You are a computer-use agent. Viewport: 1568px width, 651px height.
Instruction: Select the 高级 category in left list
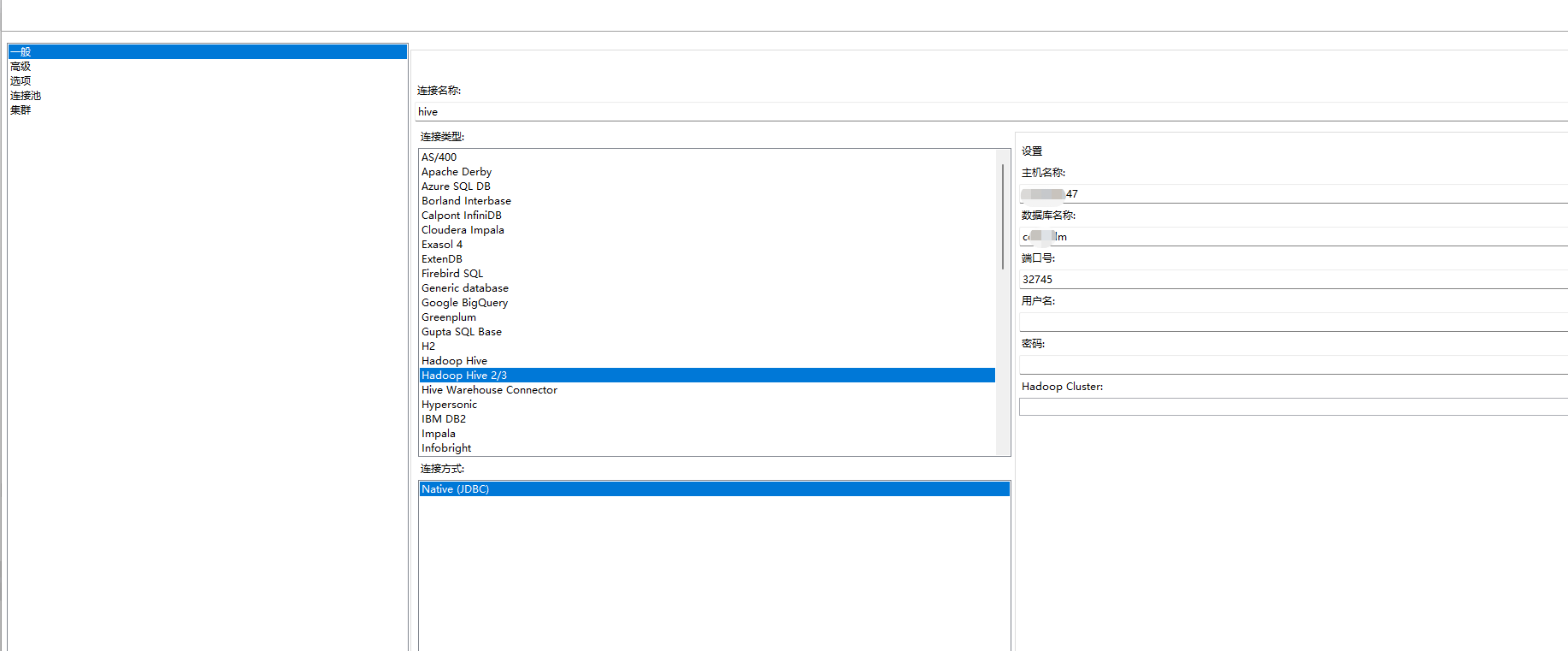pyautogui.click(x=21, y=67)
